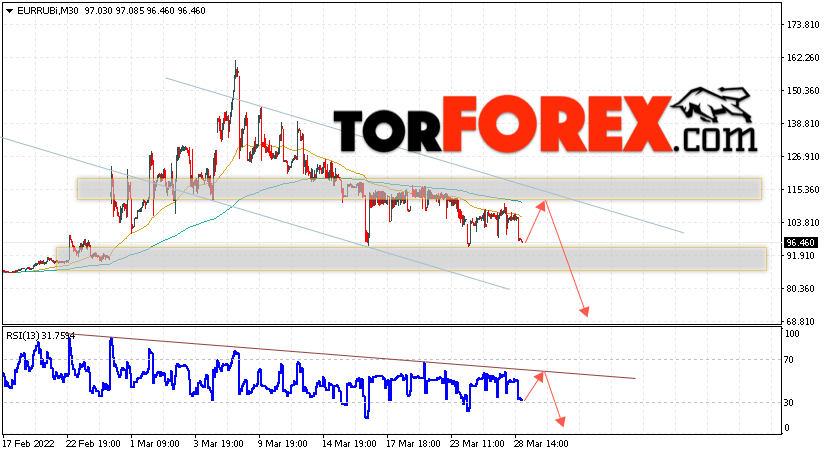Select the 9 Mar 19:00 time label

(283, 443)
